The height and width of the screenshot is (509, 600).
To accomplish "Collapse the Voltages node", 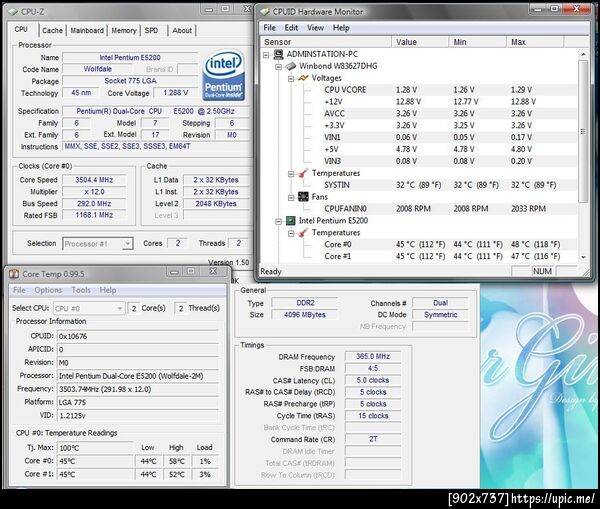I will click(x=291, y=79).
